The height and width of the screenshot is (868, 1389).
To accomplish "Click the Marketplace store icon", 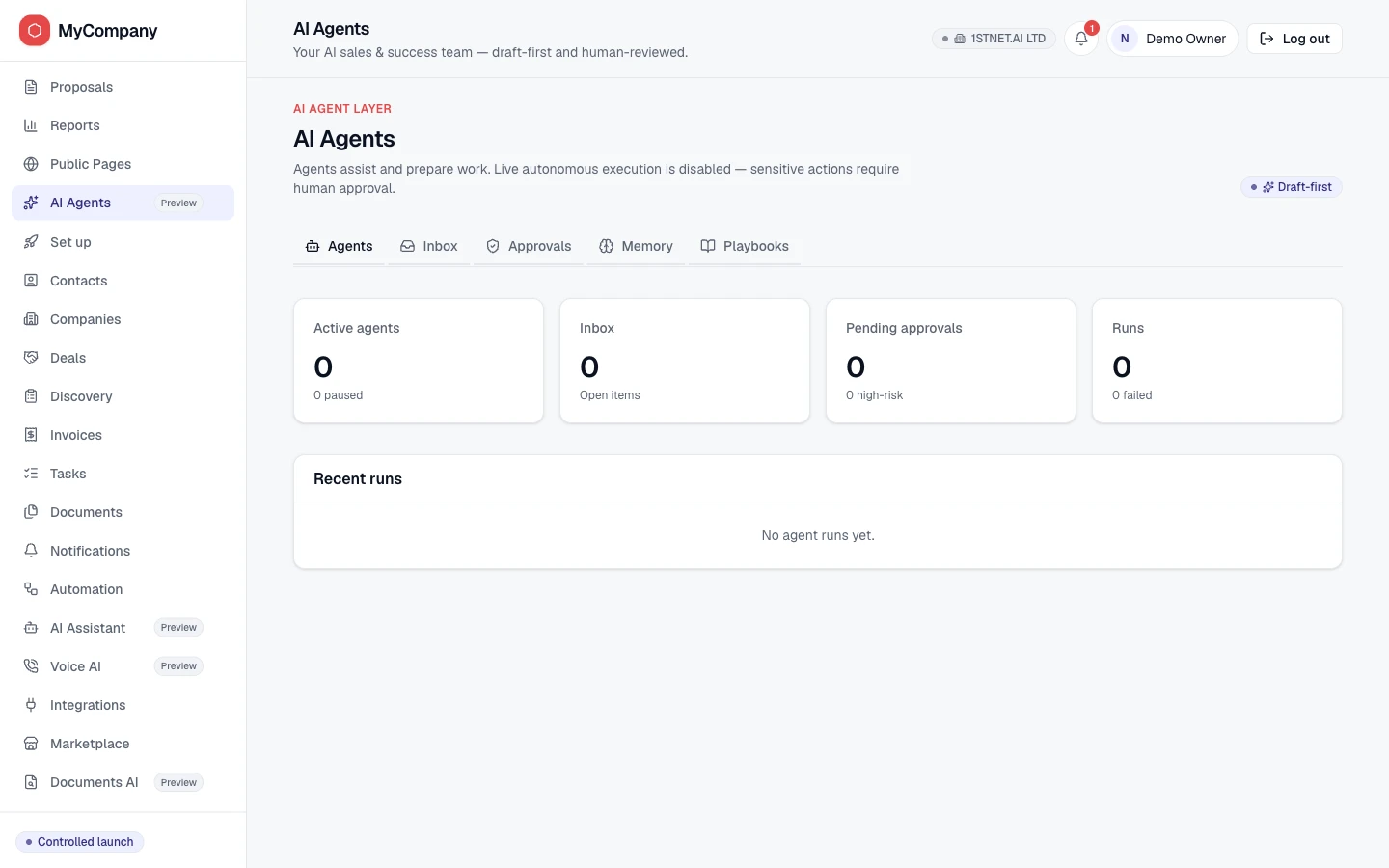I will point(31,744).
